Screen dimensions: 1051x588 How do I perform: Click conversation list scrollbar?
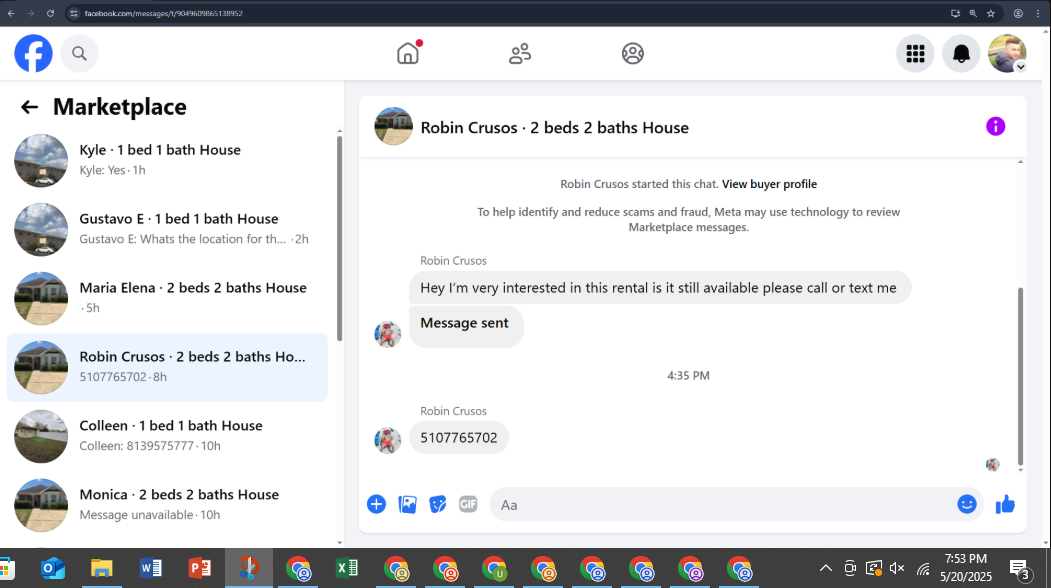click(339, 238)
